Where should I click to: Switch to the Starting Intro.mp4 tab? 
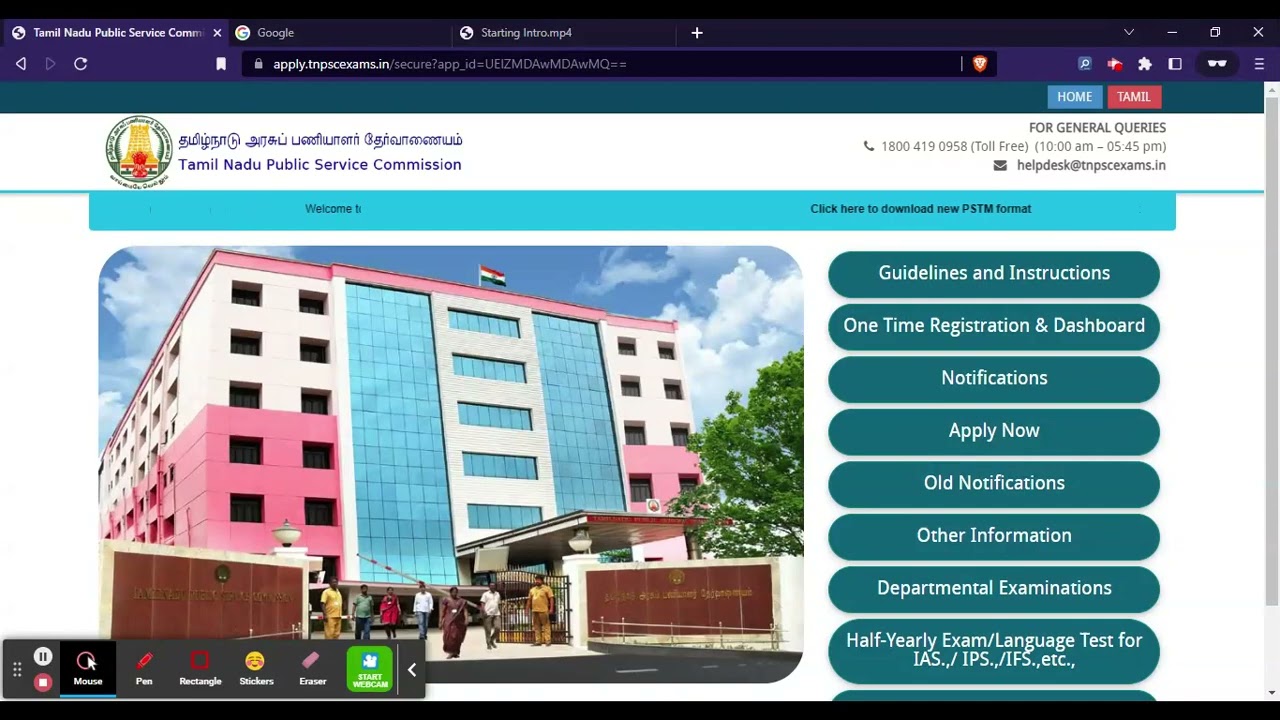(x=565, y=33)
